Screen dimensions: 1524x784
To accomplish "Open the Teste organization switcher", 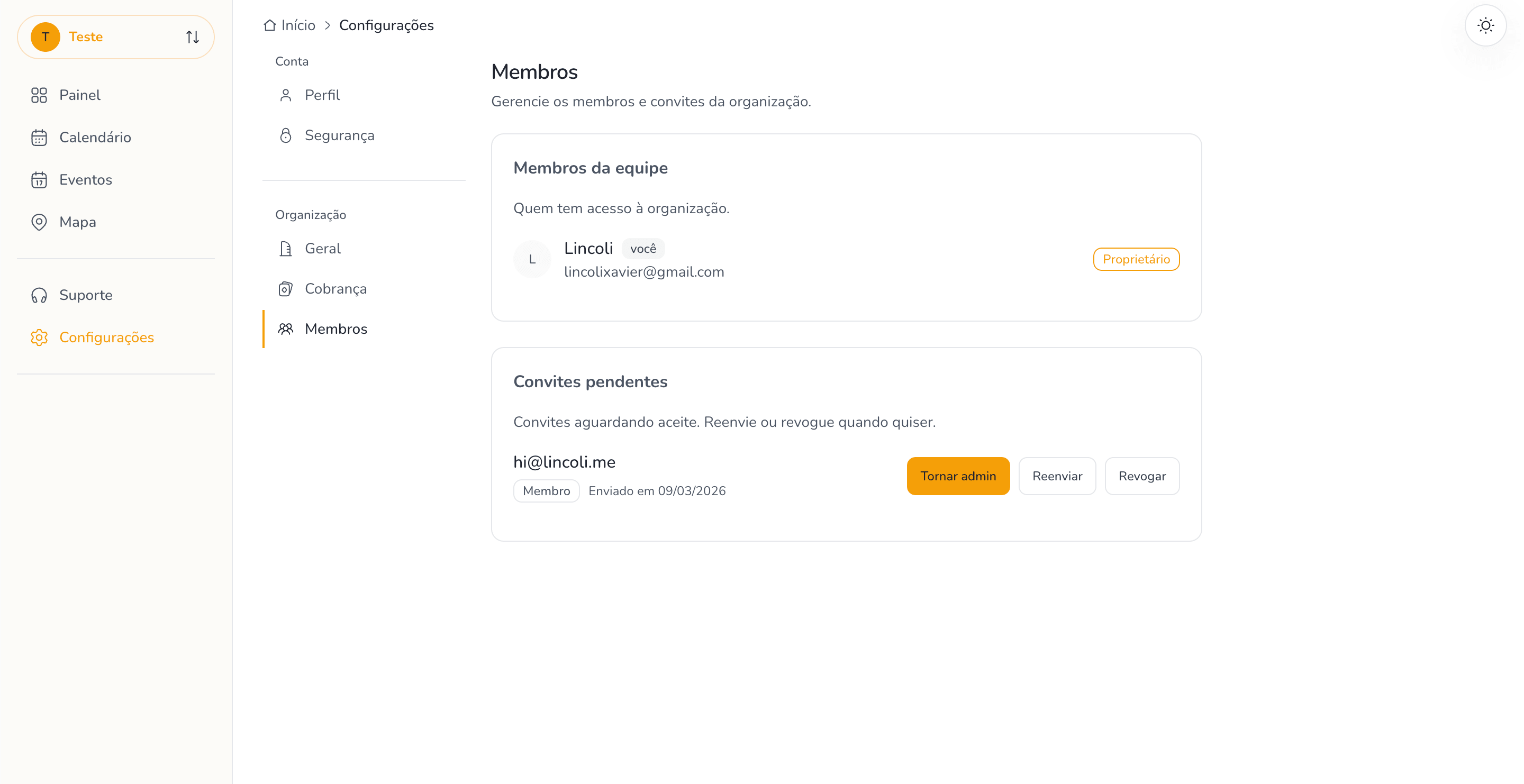I will coord(115,37).
